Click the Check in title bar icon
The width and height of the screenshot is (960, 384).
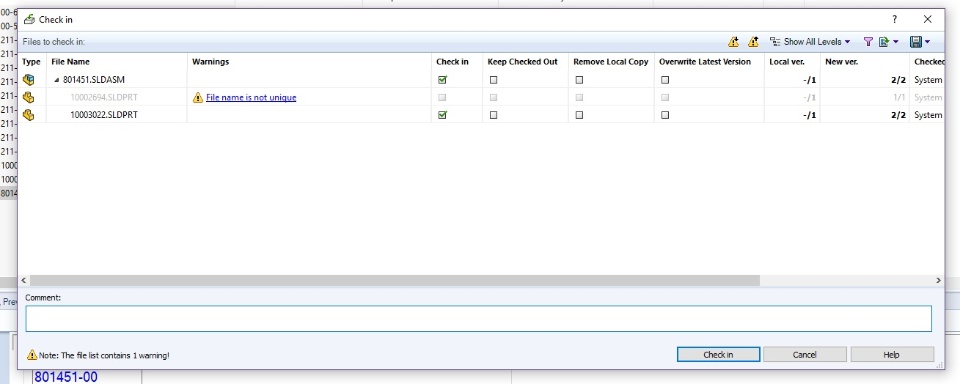pos(29,20)
